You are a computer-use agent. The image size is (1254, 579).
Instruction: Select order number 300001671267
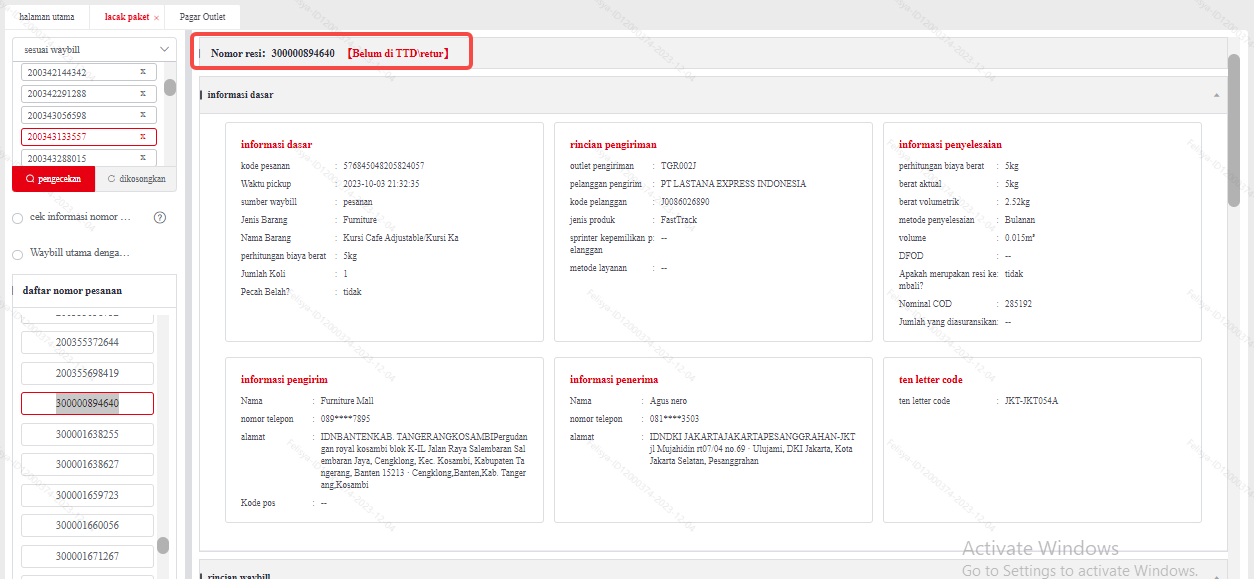[x=87, y=556]
